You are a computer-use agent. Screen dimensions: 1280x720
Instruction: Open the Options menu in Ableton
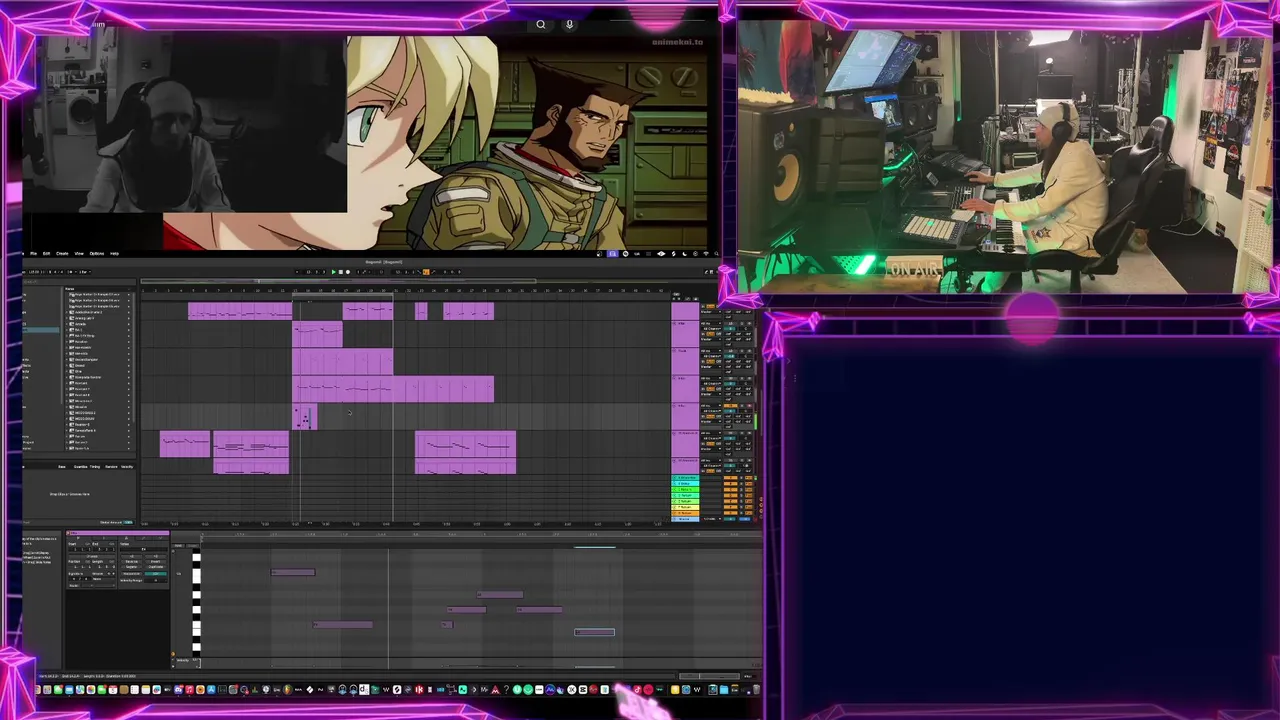97,253
